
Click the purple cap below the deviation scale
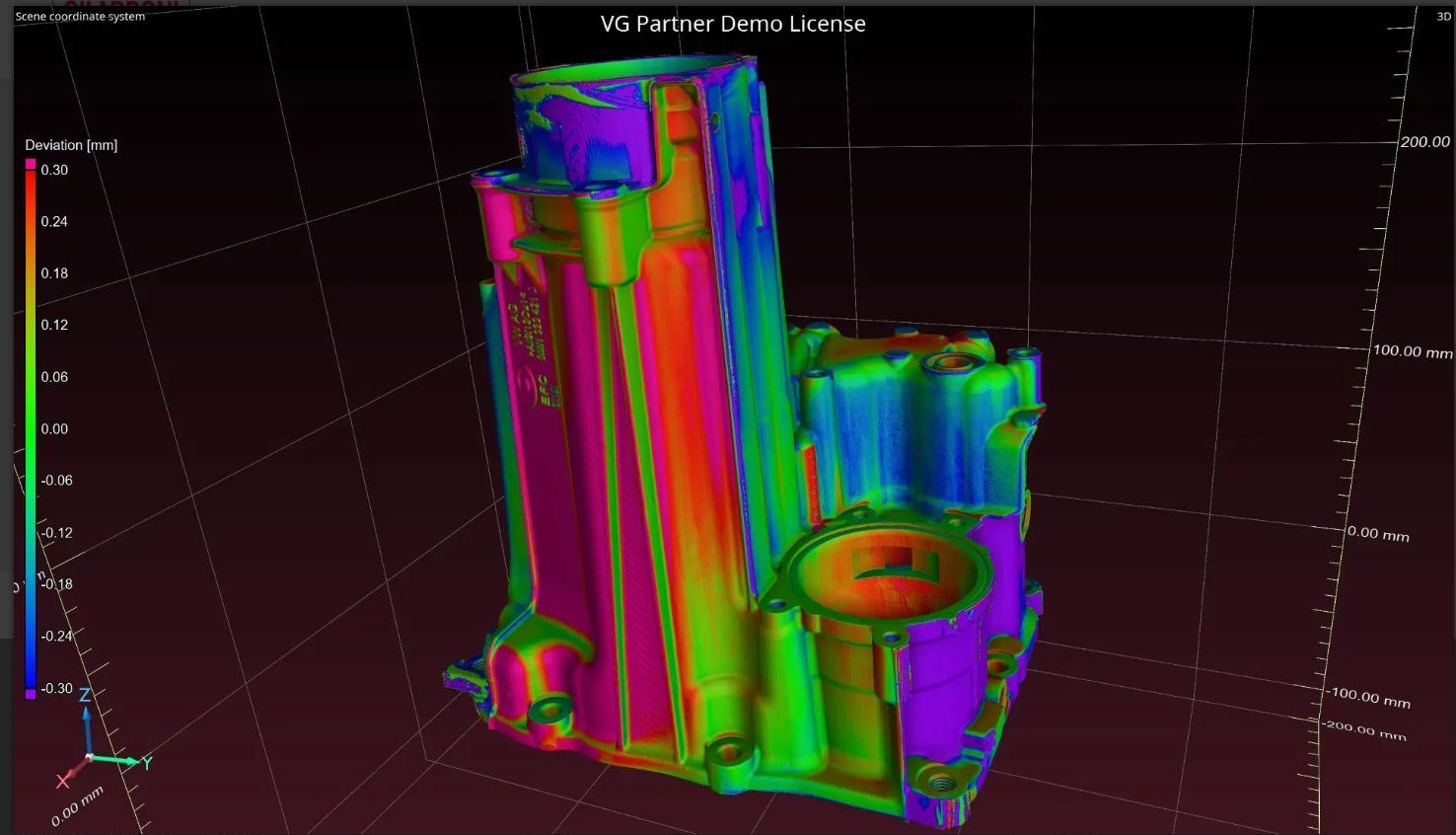(x=31, y=695)
